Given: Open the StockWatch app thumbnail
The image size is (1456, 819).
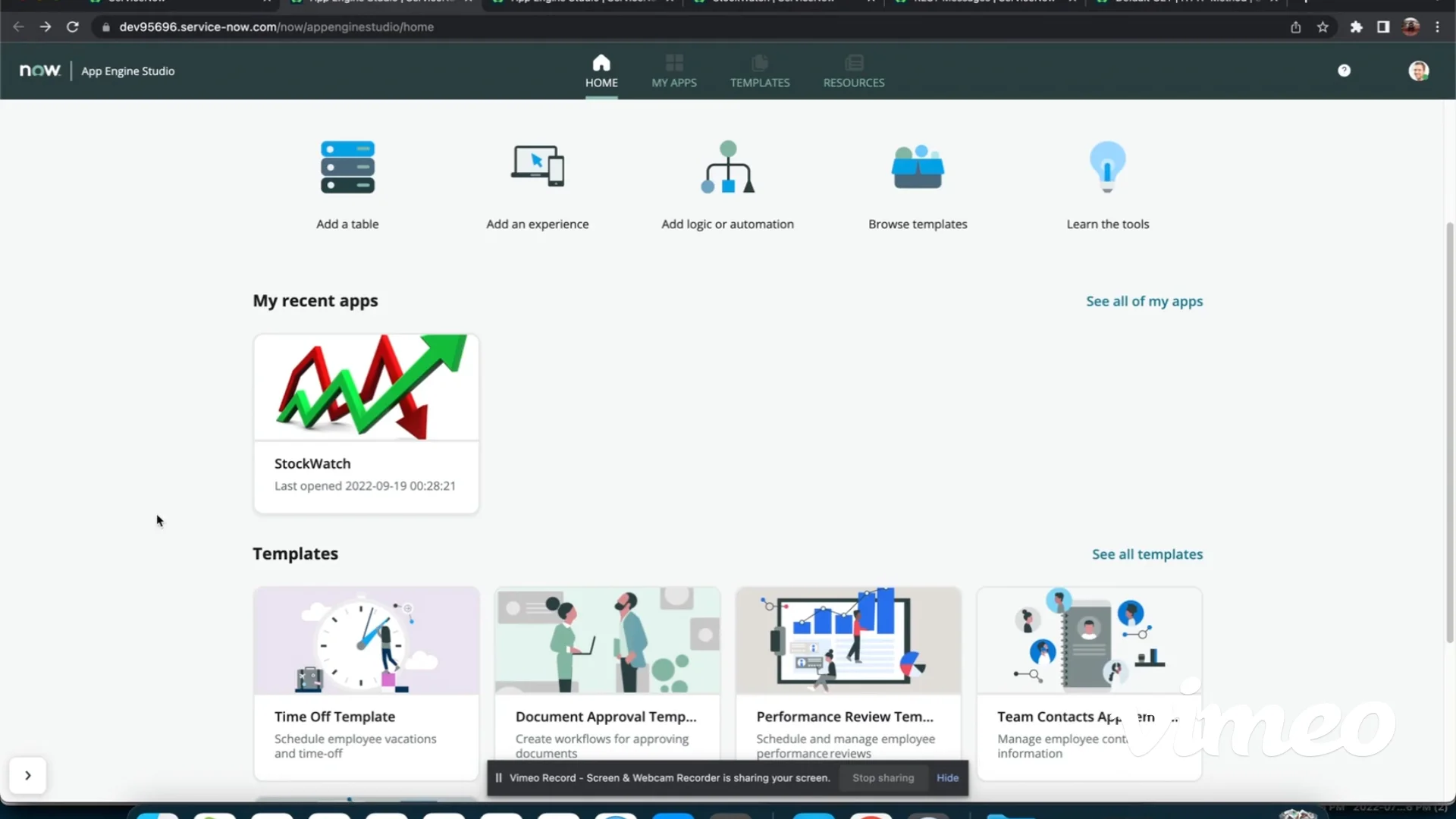Looking at the screenshot, I should 366,385.
